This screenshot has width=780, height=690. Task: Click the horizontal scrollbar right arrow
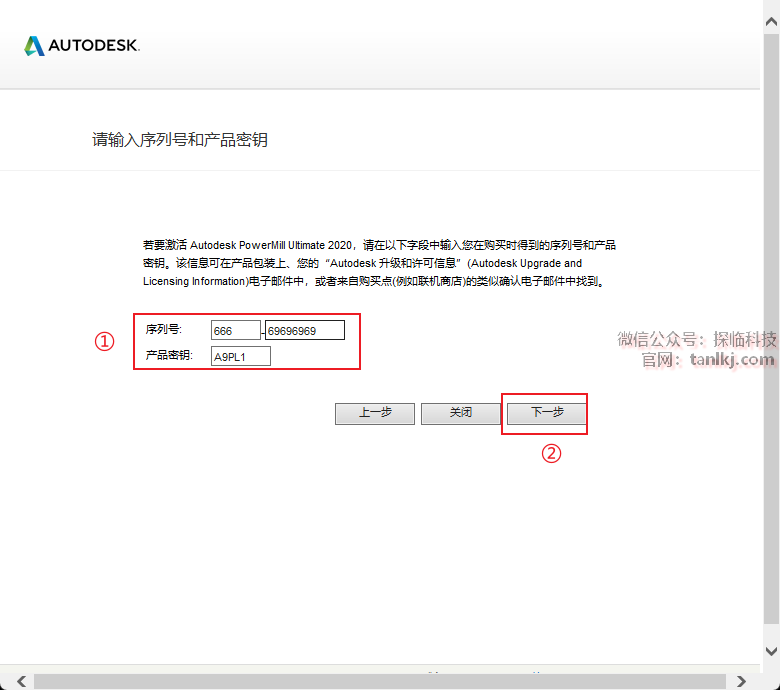[x=742, y=681]
